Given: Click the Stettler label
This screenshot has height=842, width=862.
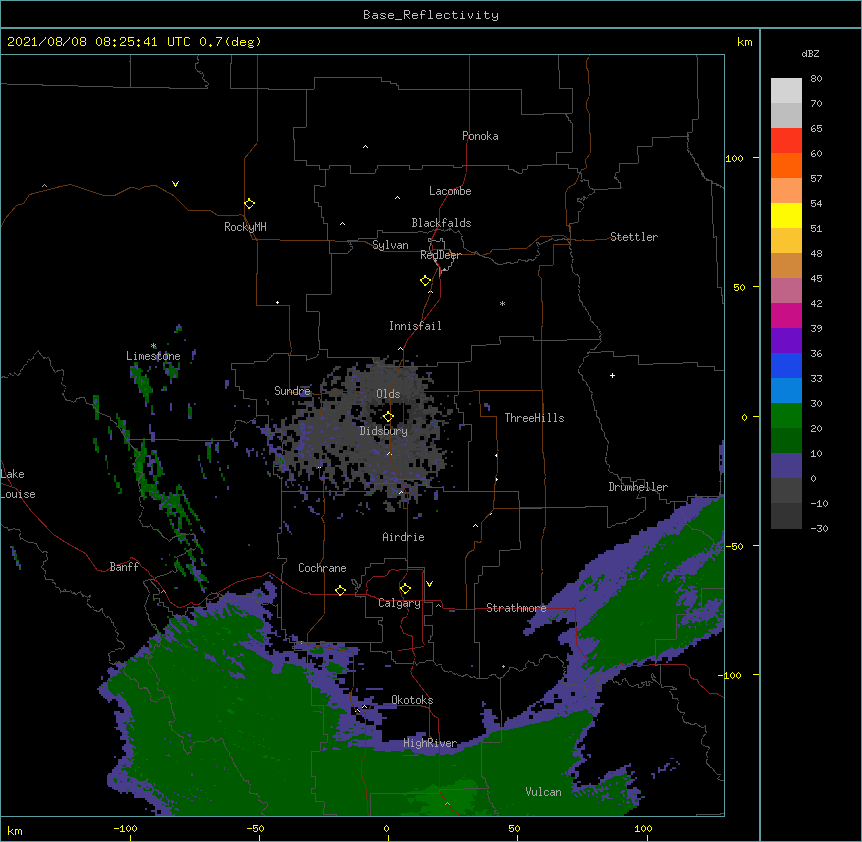Looking at the screenshot, I should click(634, 237).
